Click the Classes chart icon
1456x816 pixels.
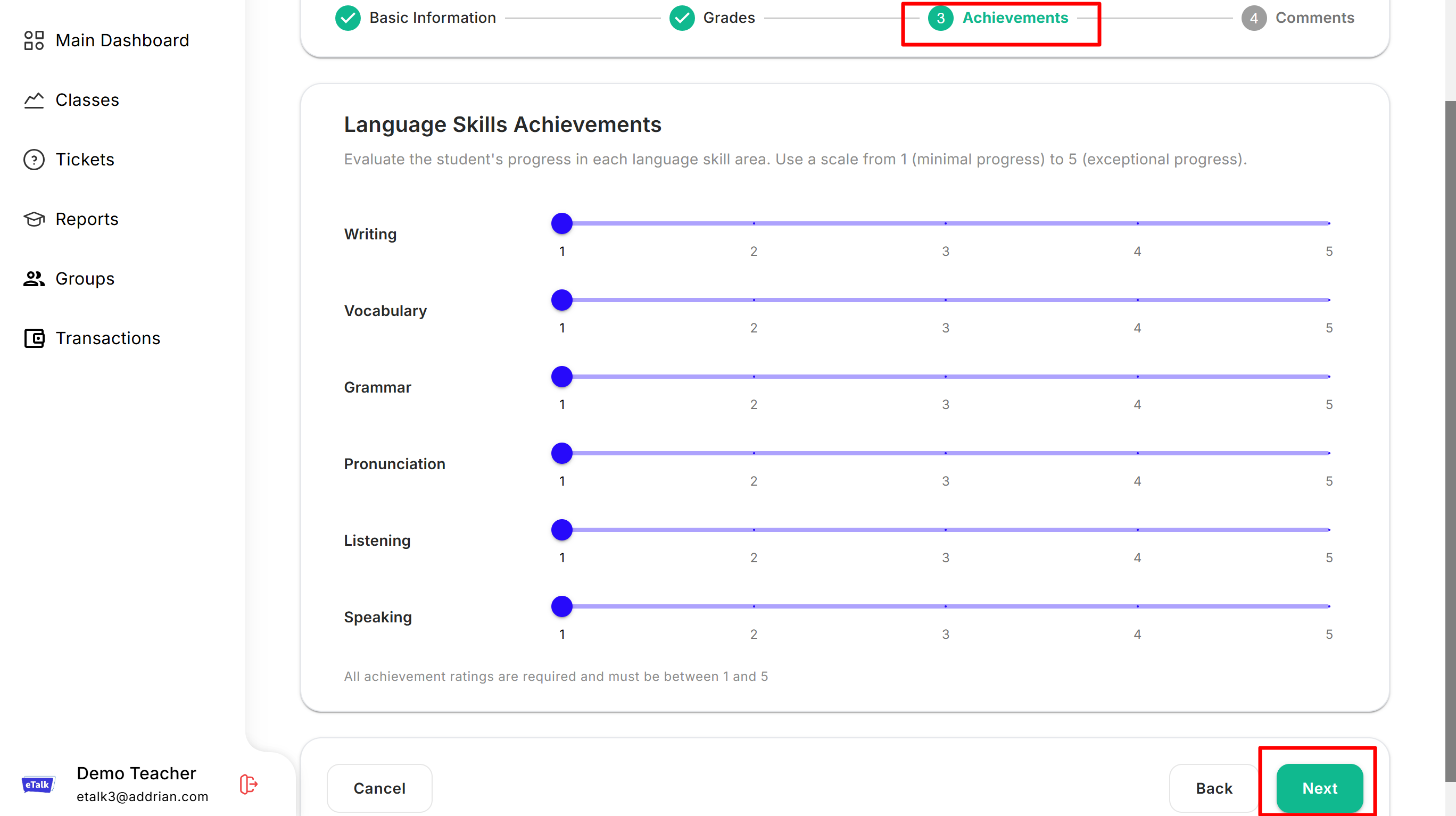click(x=34, y=100)
